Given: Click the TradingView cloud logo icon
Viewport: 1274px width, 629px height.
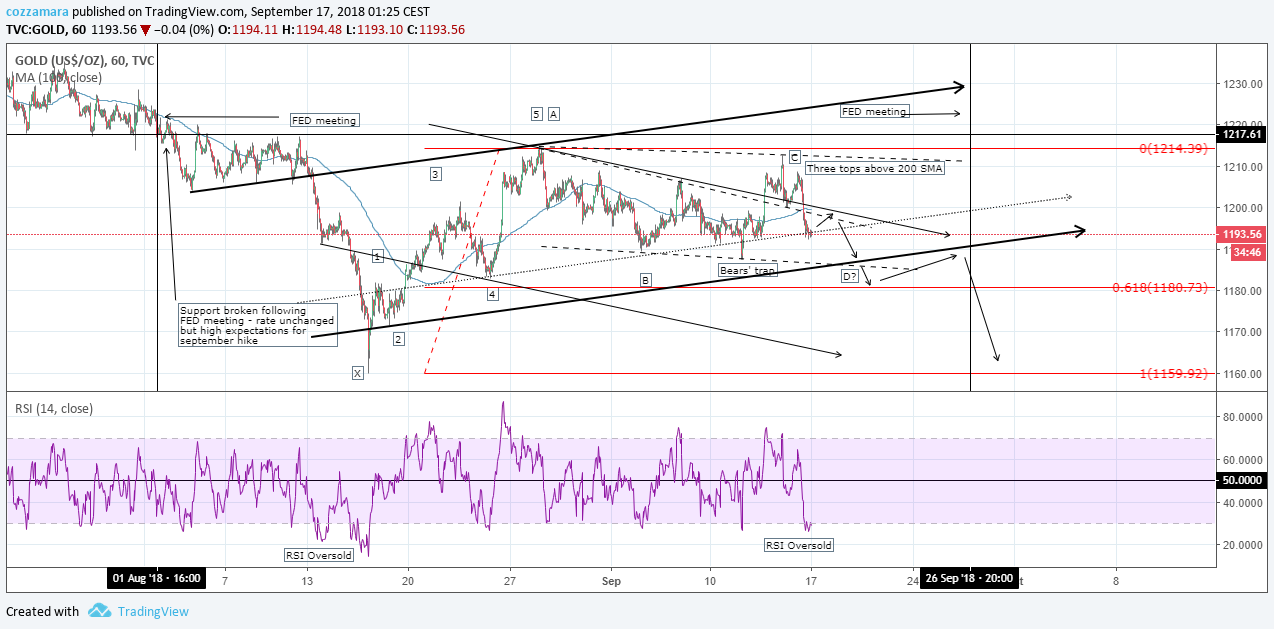Looking at the screenshot, I should click(98, 610).
